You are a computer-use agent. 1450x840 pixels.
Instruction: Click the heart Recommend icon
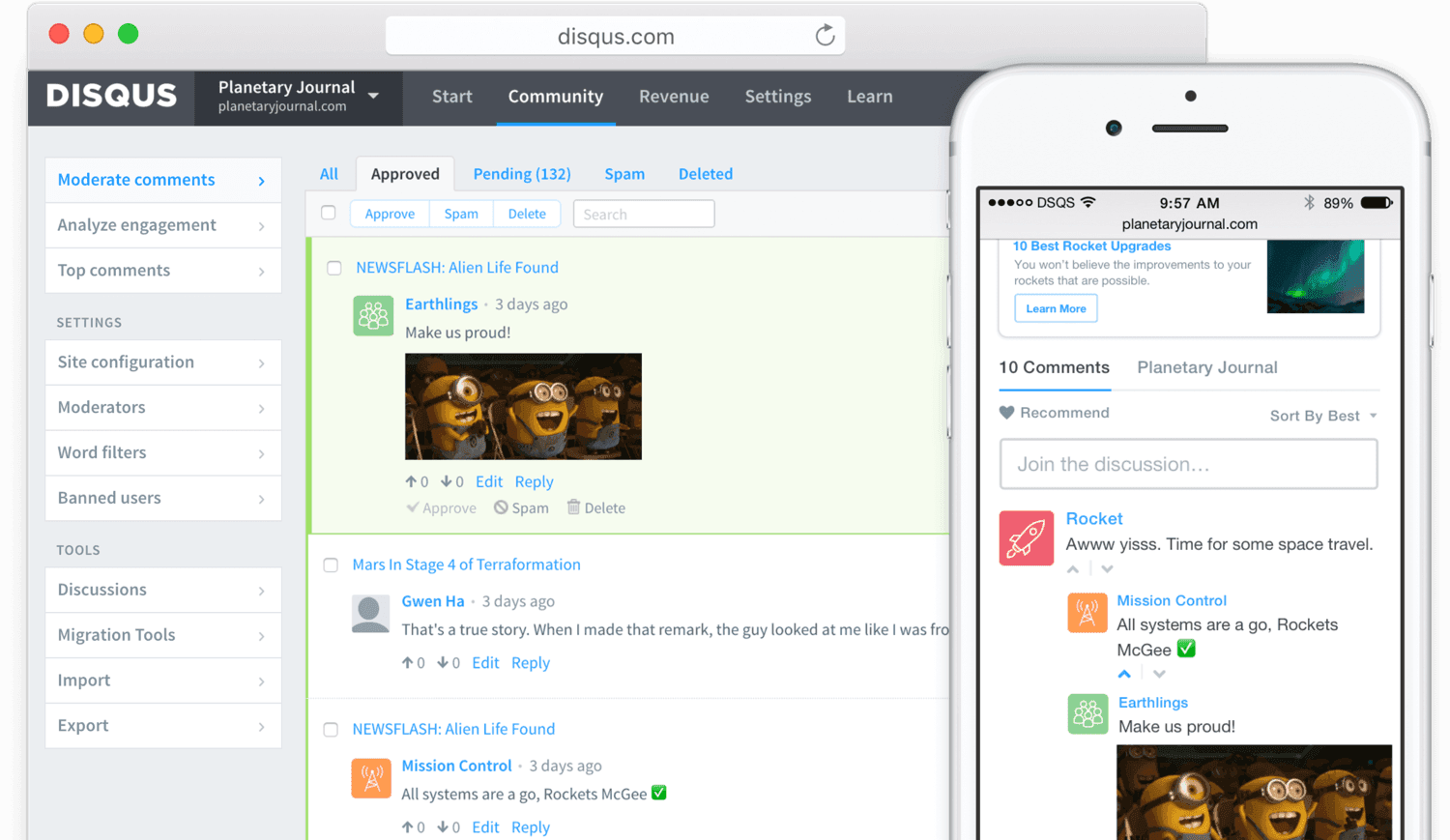(x=1006, y=413)
